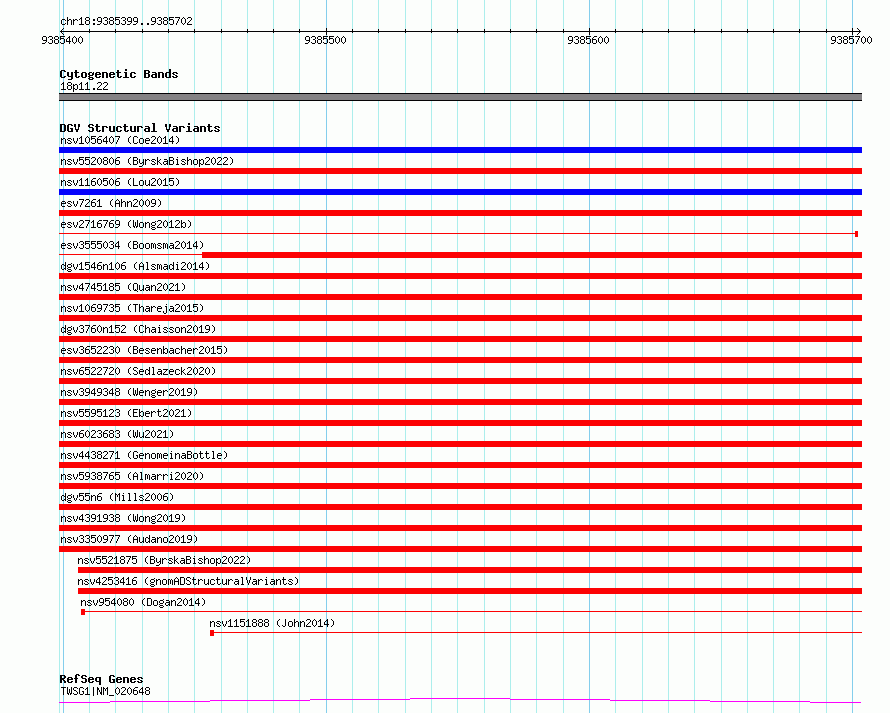Select nsv1069735 (Thareja2015) label
This screenshot has width=890, height=713.
pos(132,308)
